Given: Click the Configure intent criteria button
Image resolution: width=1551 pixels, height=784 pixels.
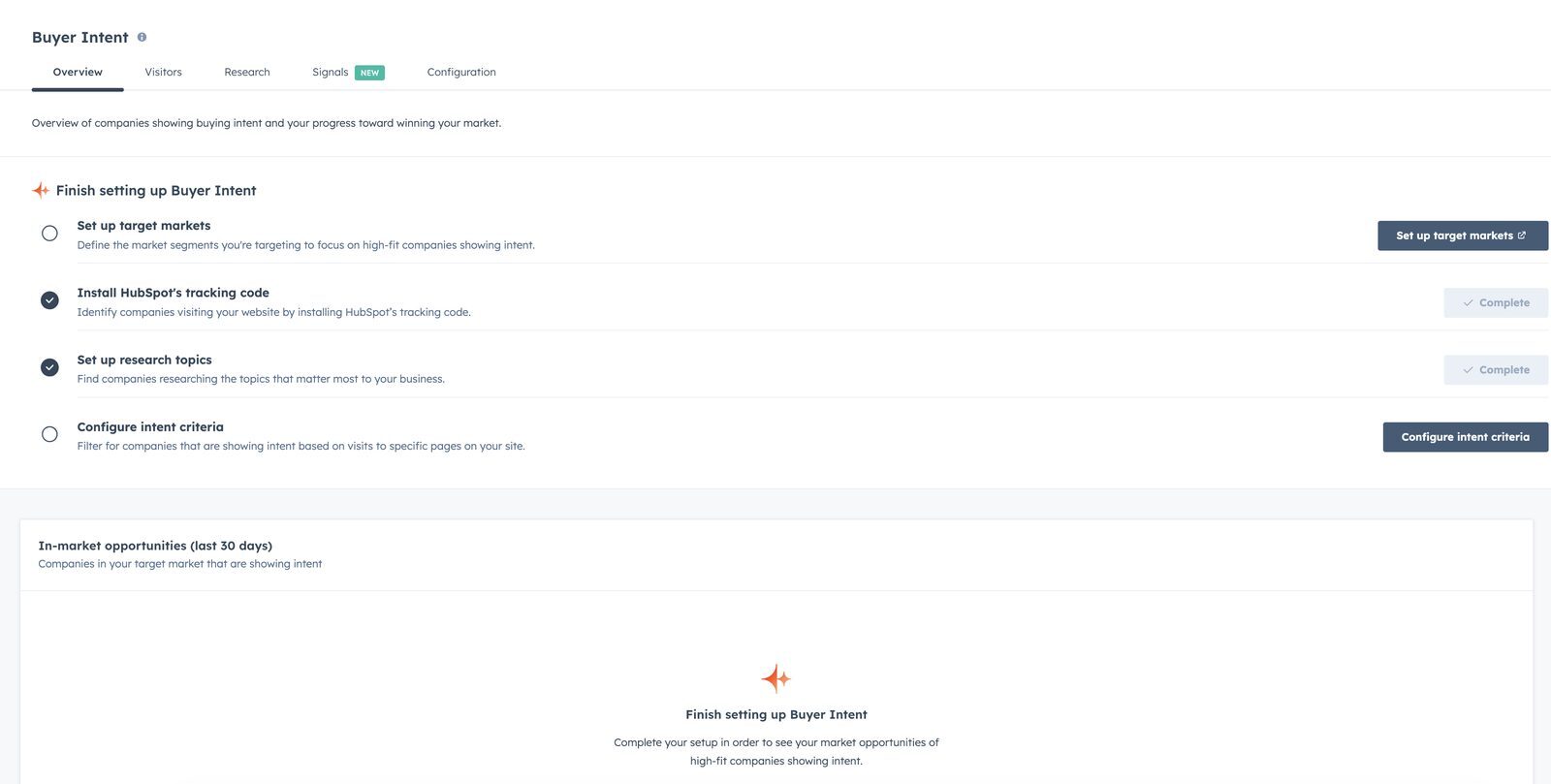Looking at the screenshot, I should tap(1466, 437).
